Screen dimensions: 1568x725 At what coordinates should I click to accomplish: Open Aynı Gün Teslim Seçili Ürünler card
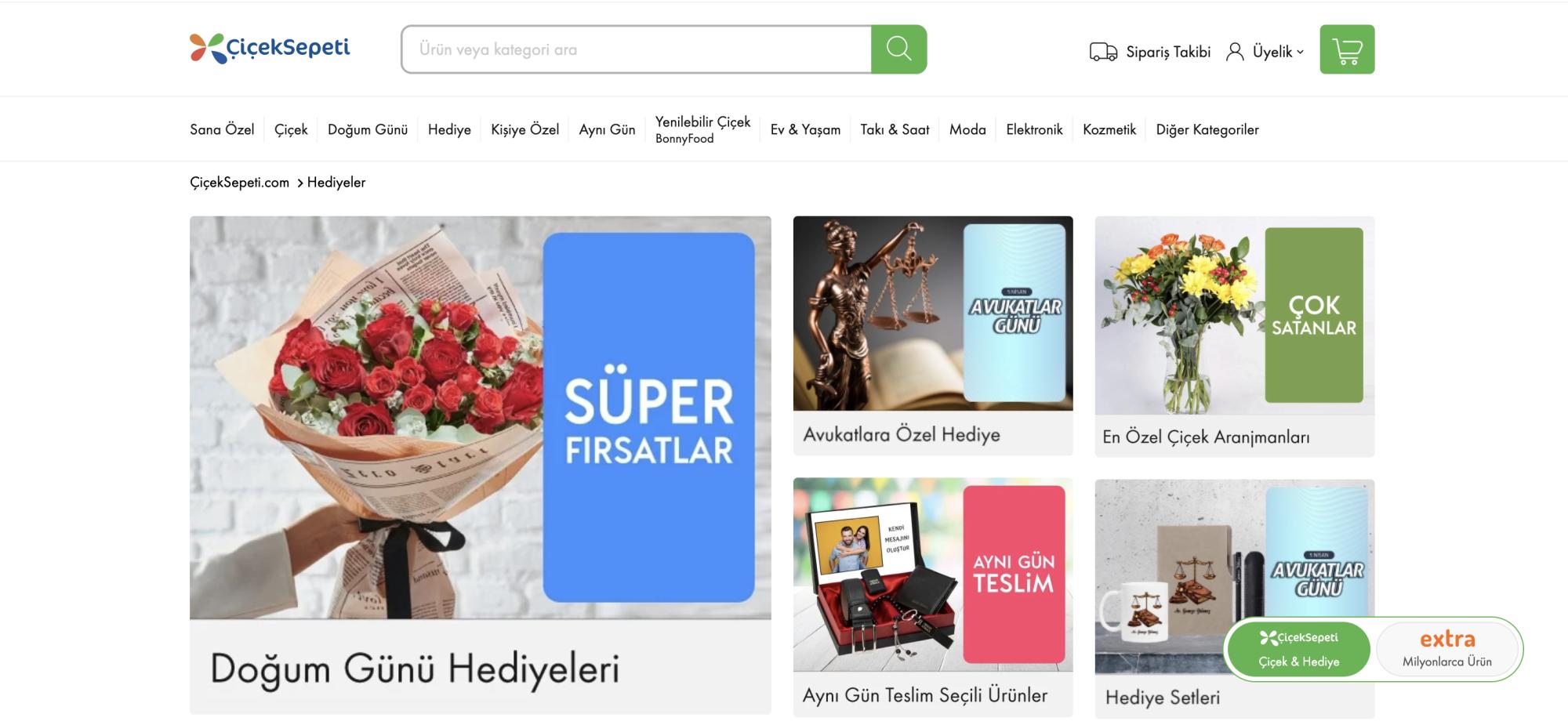click(933, 597)
